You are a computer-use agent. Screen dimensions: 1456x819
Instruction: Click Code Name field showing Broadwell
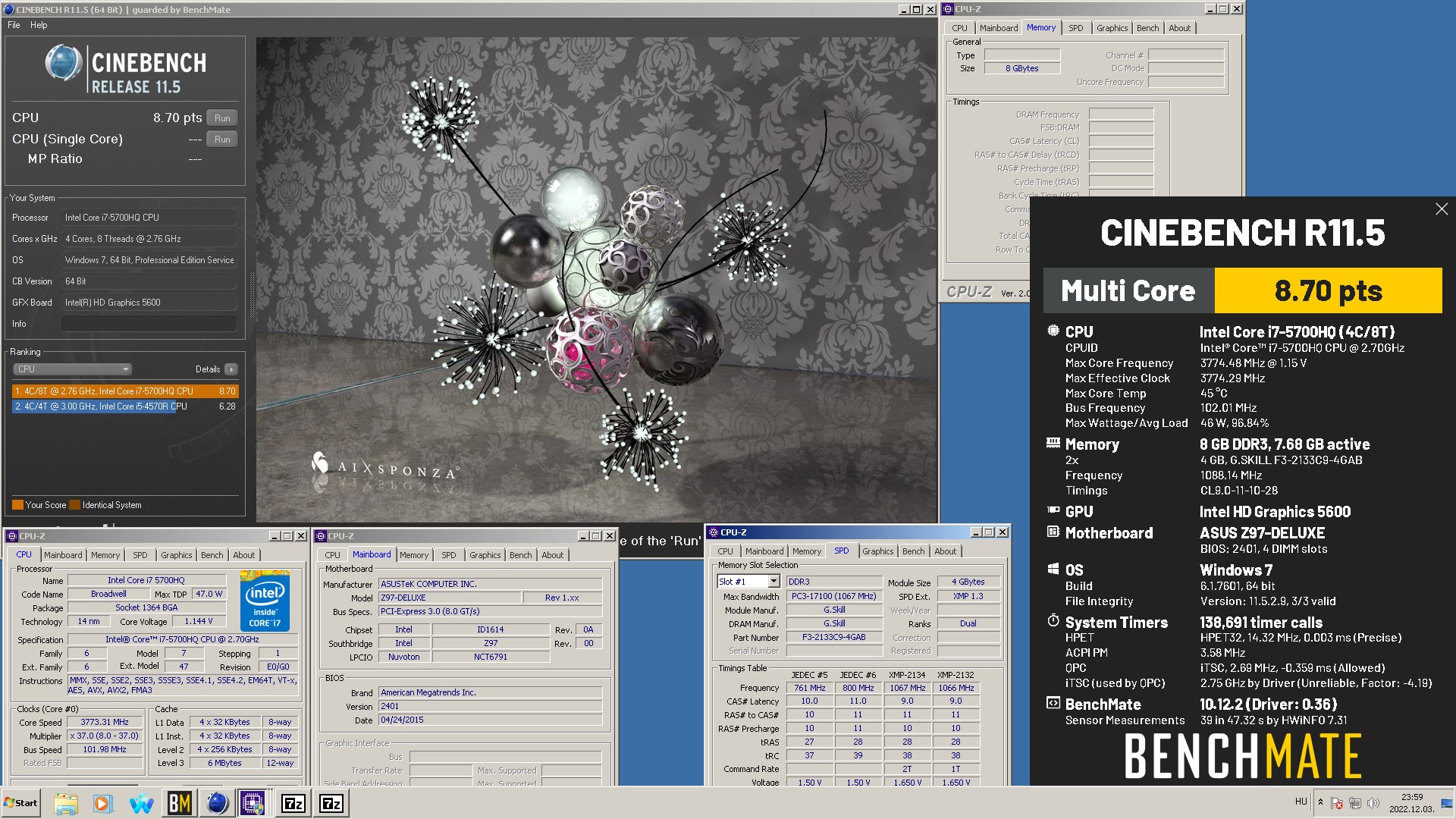click(x=108, y=595)
